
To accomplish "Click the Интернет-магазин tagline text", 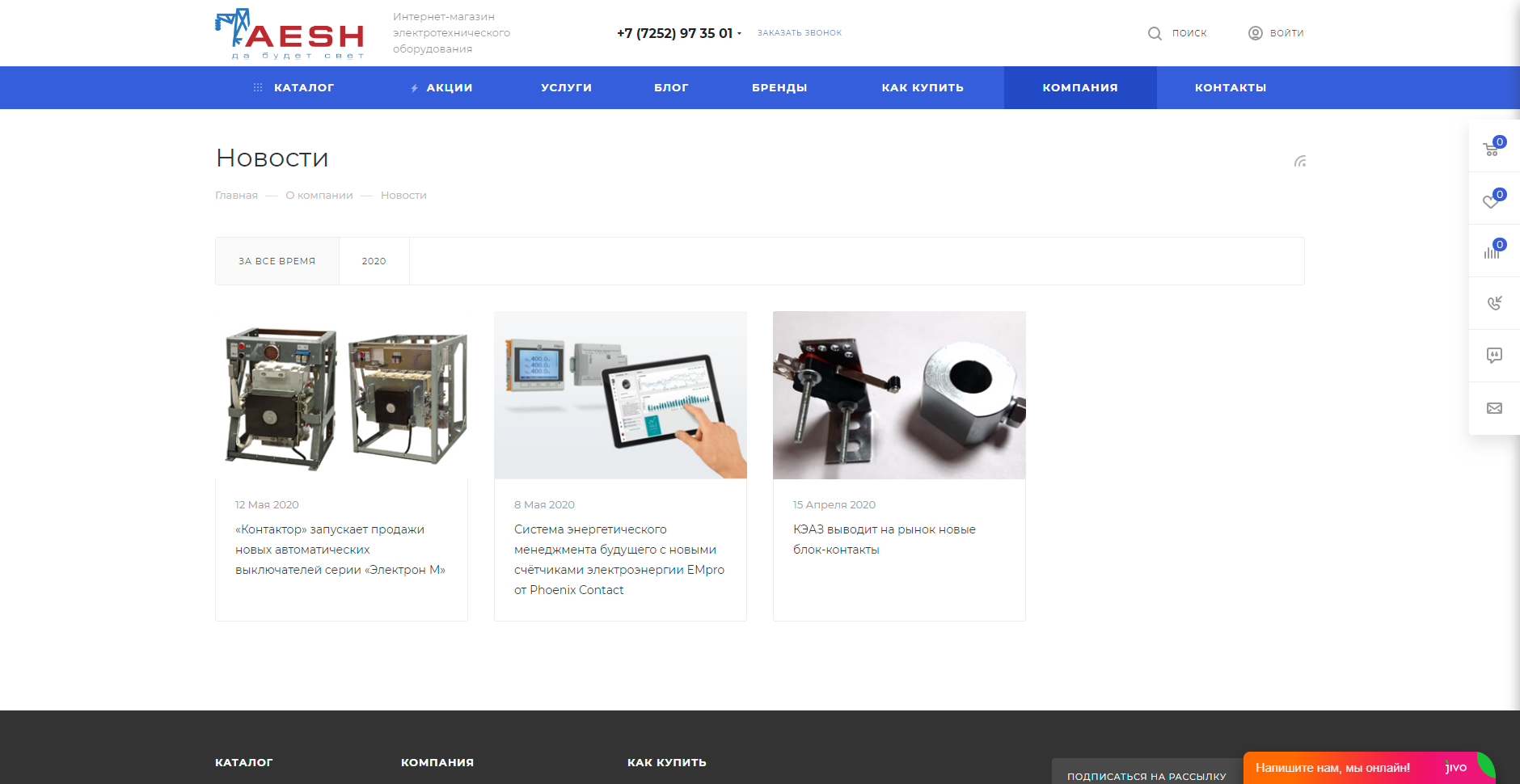I will point(451,32).
